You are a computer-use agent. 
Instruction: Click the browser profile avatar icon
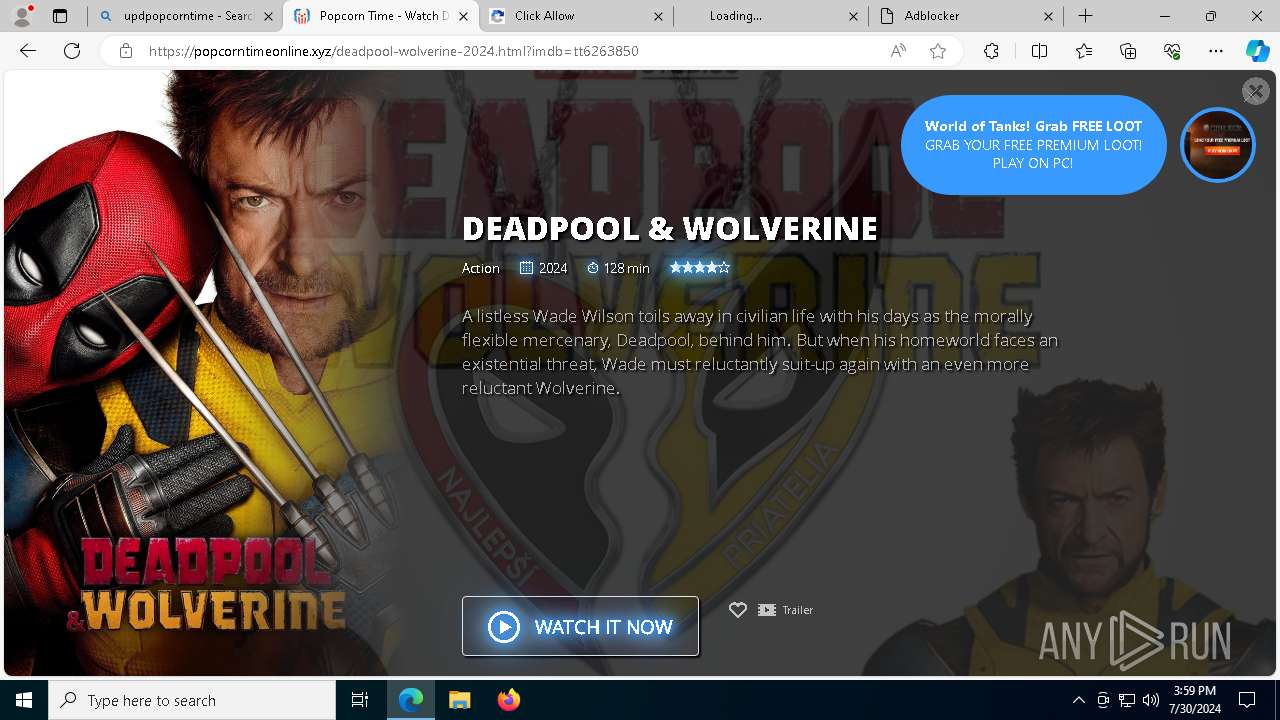point(22,15)
